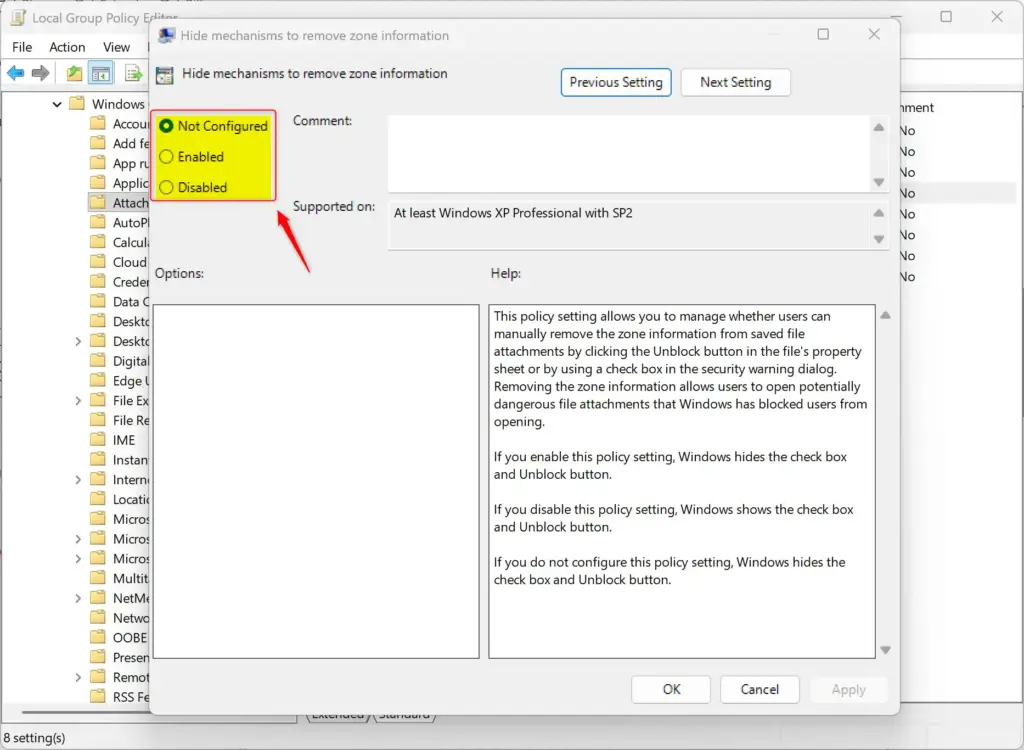Screen dimensions: 1024x750
Task: Open the File menu in Group Policy Editor
Action: (22, 47)
